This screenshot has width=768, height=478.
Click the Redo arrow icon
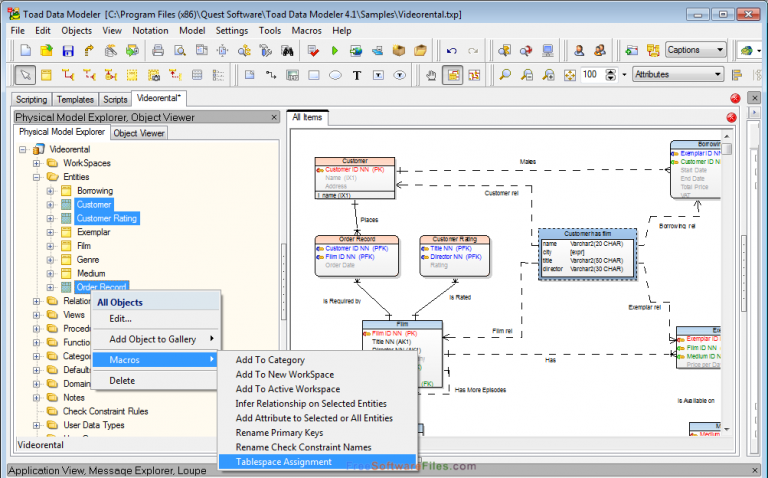[x=473, y=50]
